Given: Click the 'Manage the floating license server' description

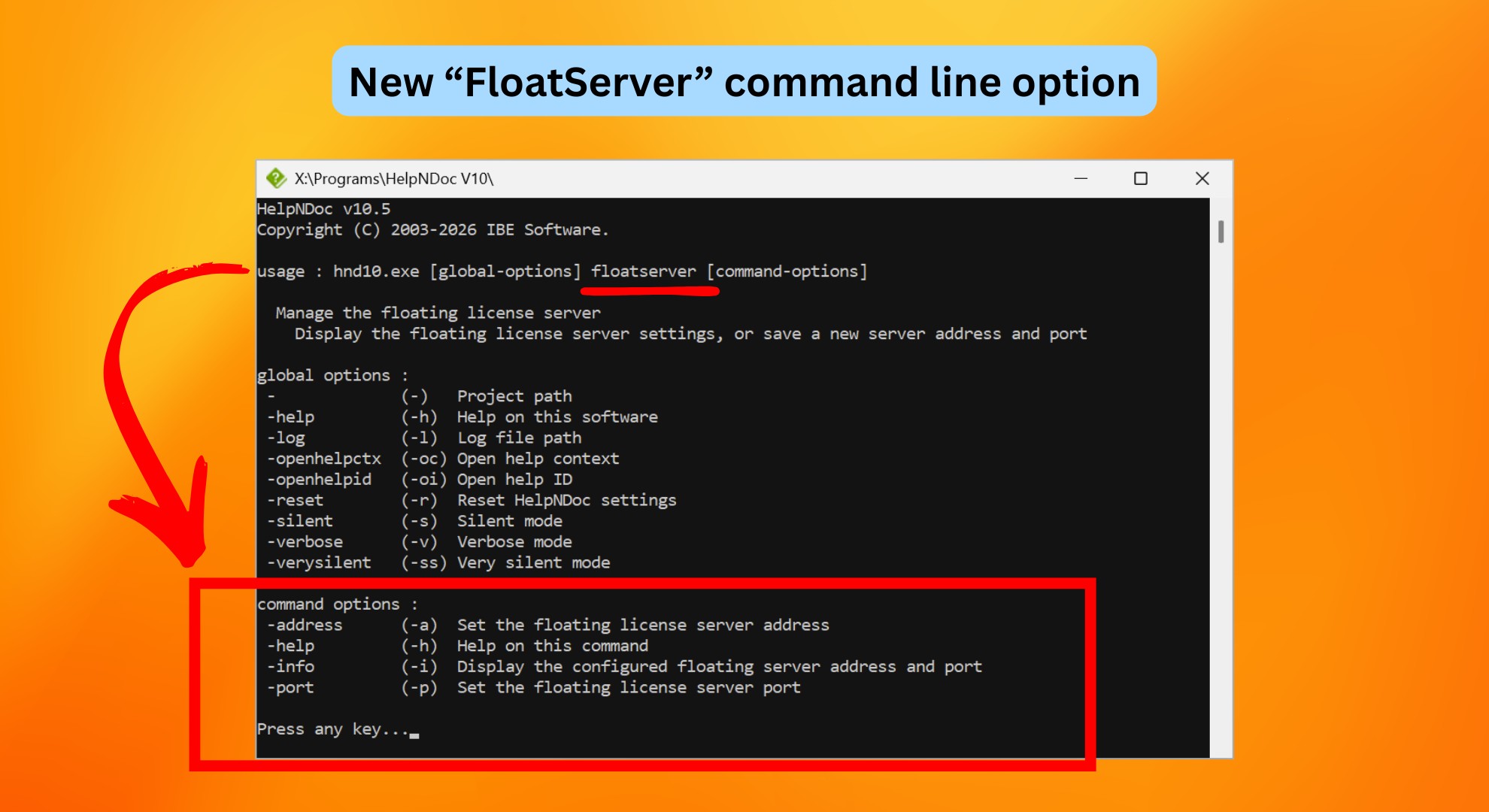Looking at the screenshot, I should [438, 313].
